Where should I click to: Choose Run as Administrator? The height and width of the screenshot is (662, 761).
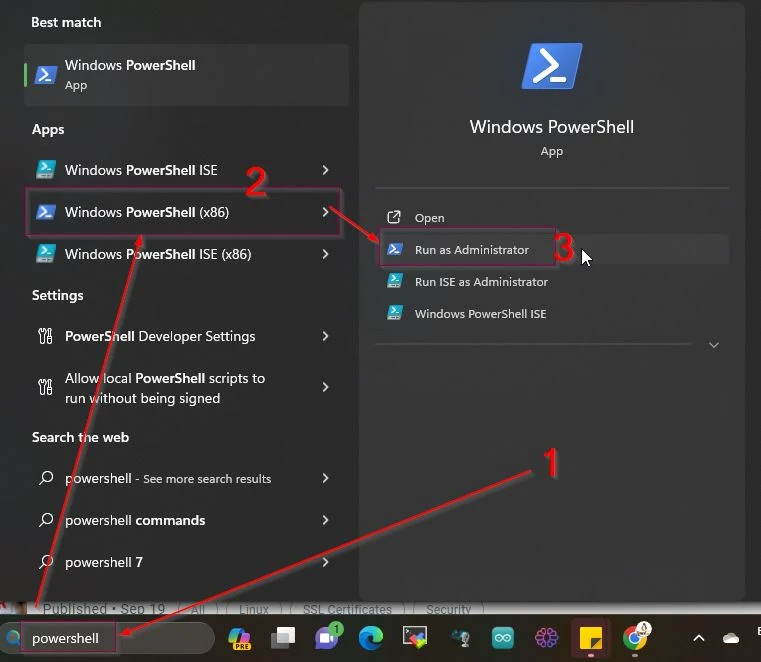(x=552, y=249)
